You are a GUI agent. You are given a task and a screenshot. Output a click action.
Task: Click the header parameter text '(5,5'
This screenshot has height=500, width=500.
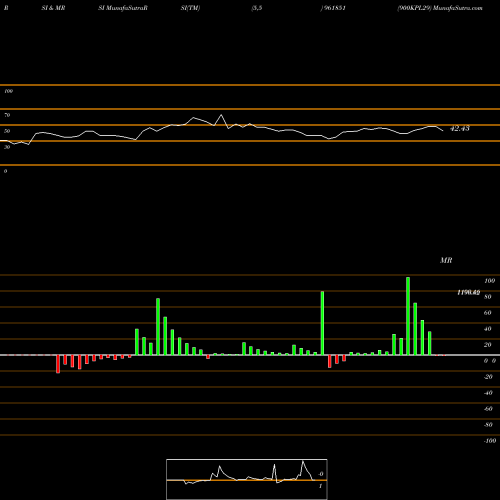tap(257, 8)
